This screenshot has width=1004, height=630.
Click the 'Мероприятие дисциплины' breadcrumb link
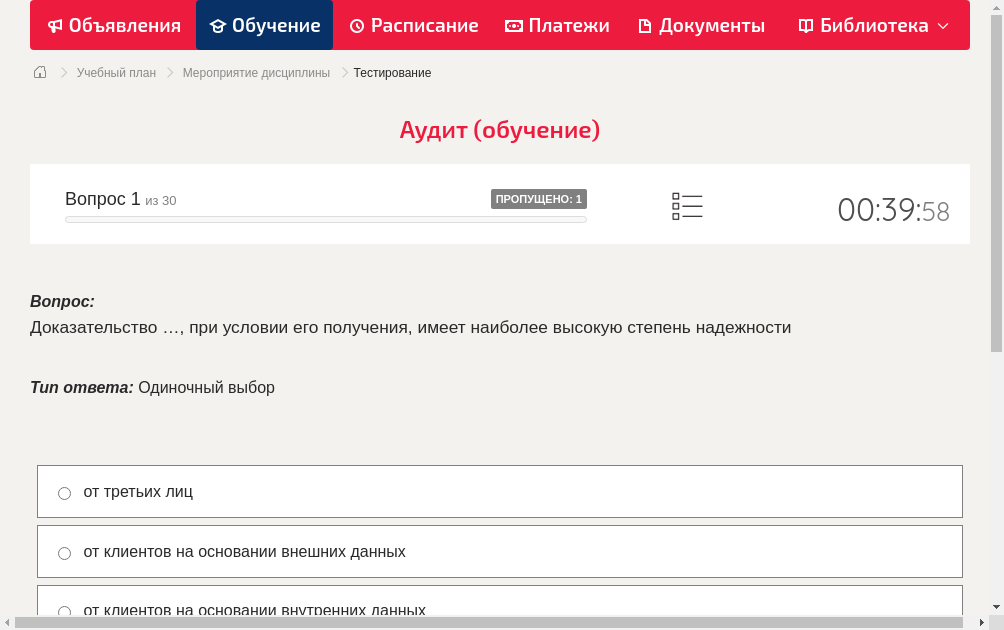256,72
